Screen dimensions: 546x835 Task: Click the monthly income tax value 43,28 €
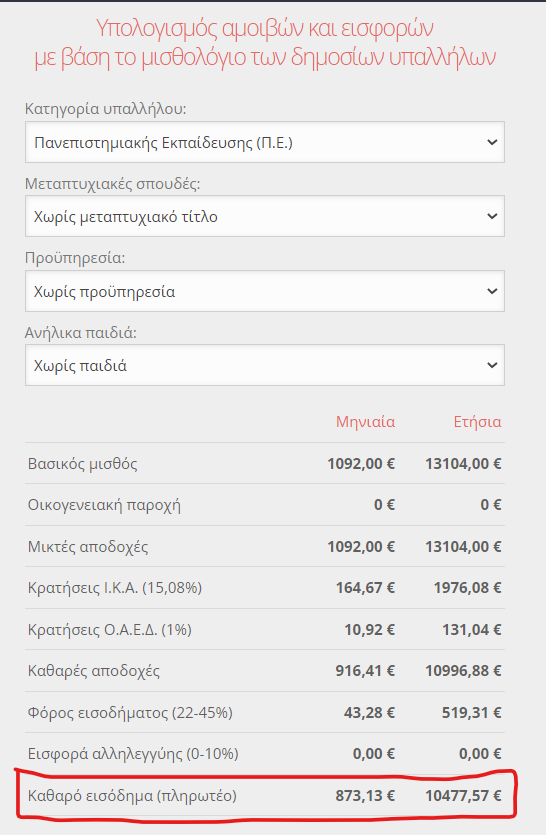click(x=369, y=713)
